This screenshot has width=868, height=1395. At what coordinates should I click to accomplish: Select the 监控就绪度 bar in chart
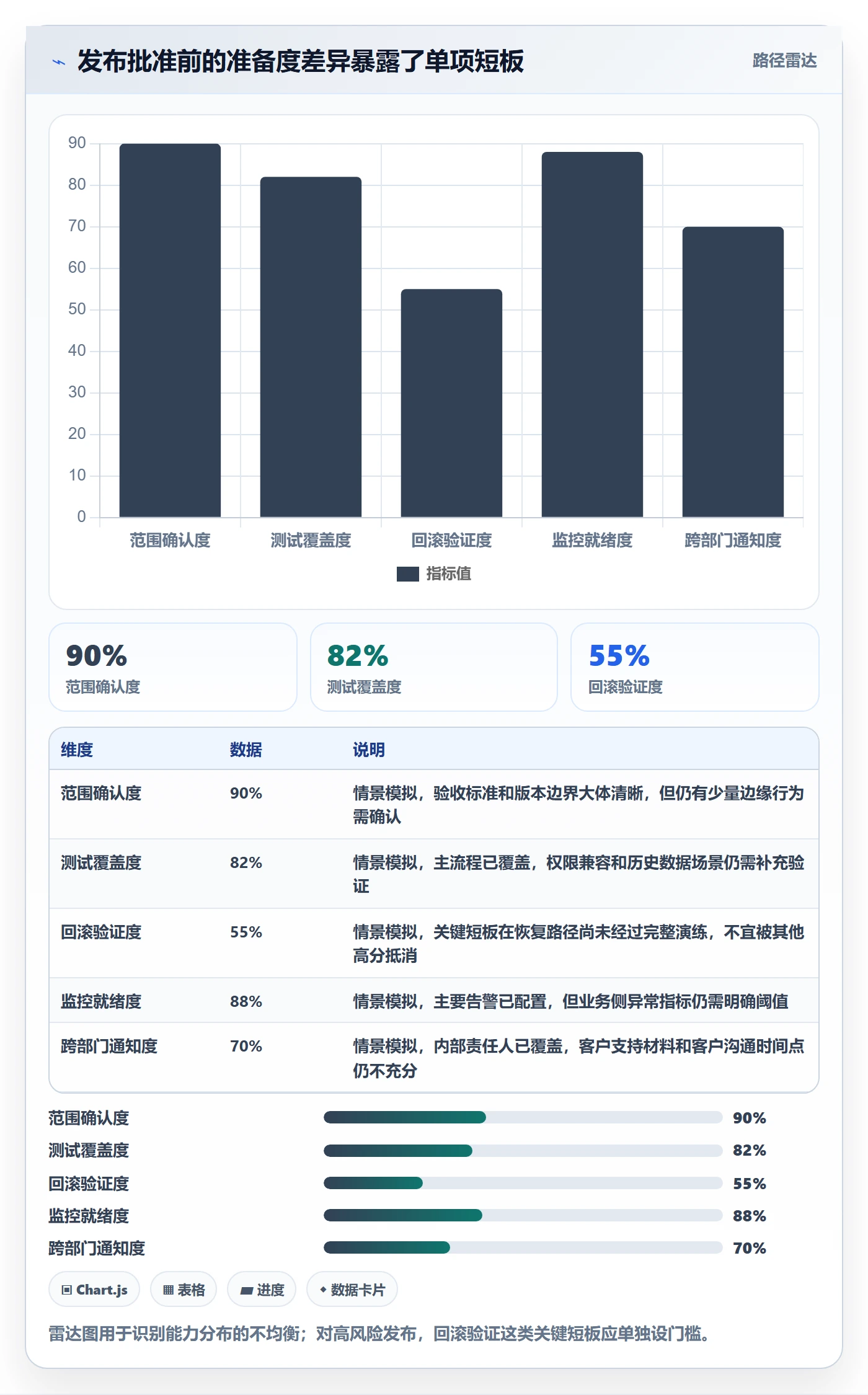click(x=592, y=335)
